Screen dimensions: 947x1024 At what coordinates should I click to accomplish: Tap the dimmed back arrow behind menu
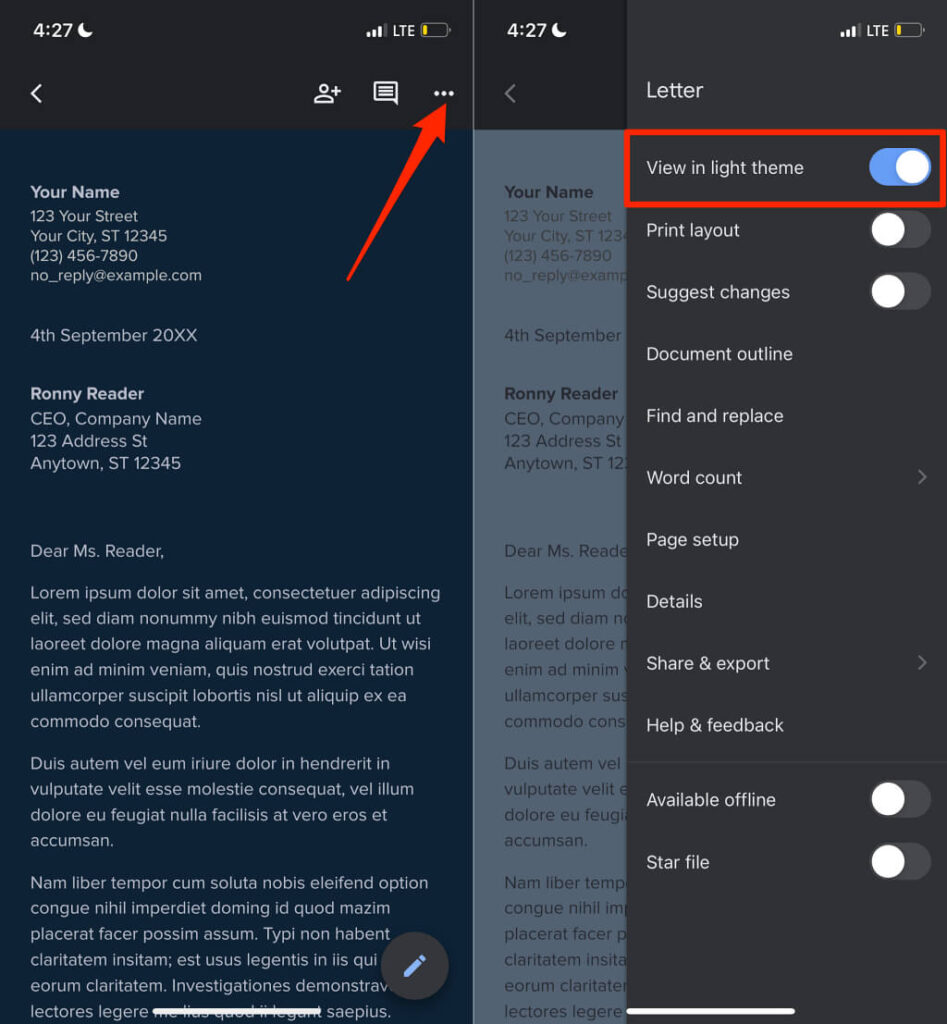511,93
